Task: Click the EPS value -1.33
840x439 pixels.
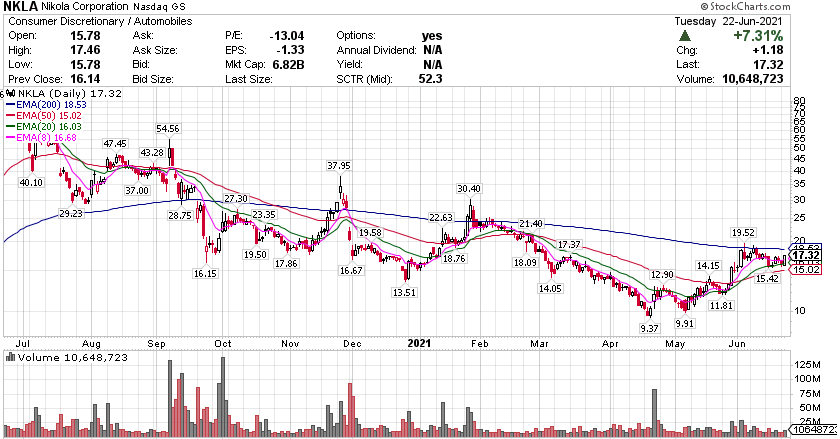Action: tap(291, 50)
